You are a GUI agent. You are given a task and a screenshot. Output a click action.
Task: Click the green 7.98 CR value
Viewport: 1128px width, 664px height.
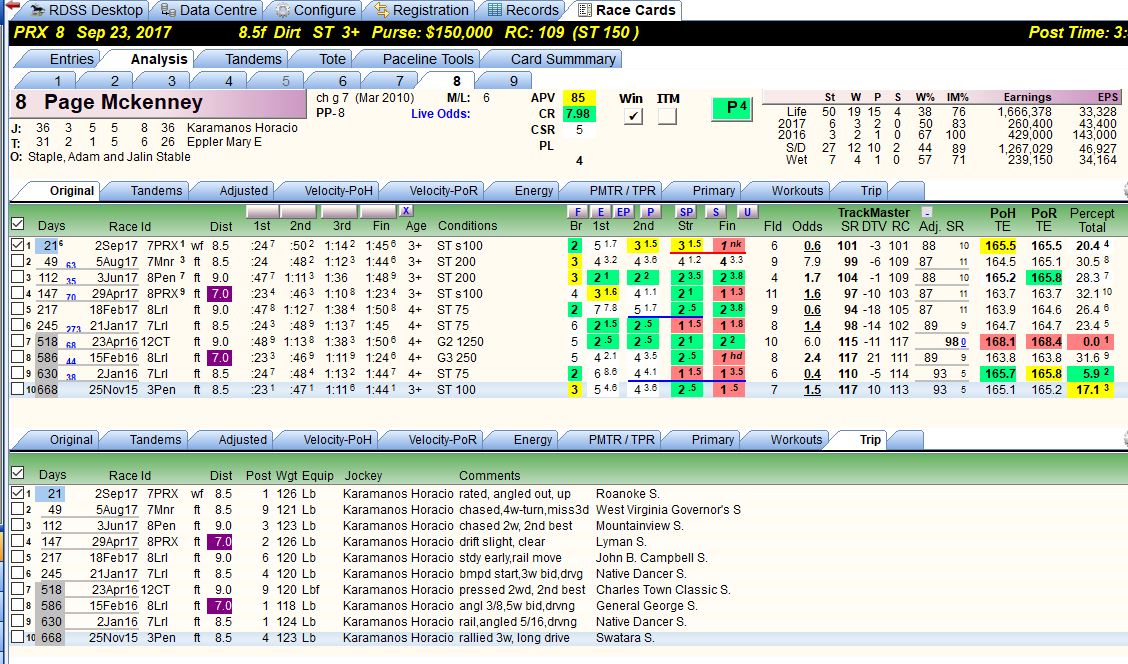(x=578, y=114)
